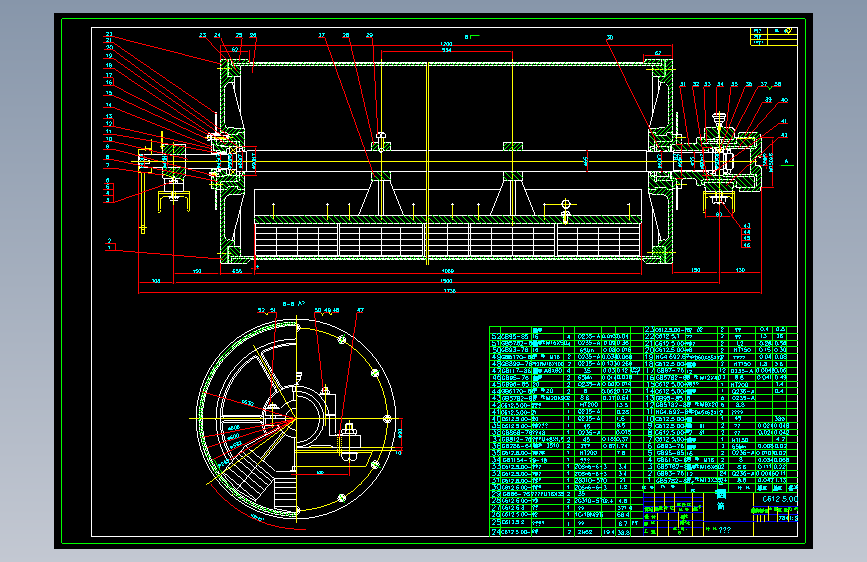Select callout number 28 above the drum
Image resolution: width=867 pixels, height=562 pixels.
(346, 35)
